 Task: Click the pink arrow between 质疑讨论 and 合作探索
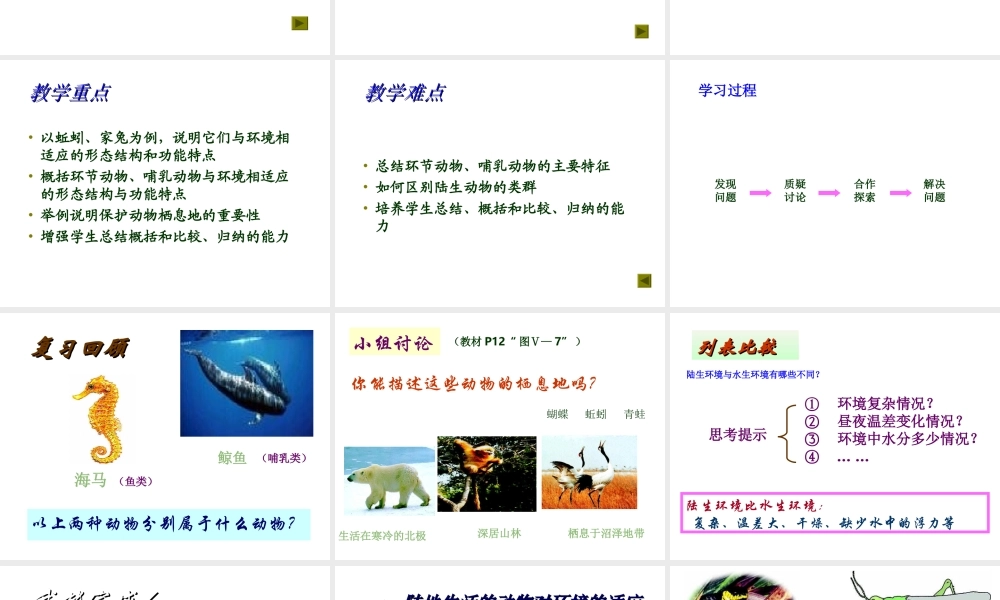coord(829,193)
